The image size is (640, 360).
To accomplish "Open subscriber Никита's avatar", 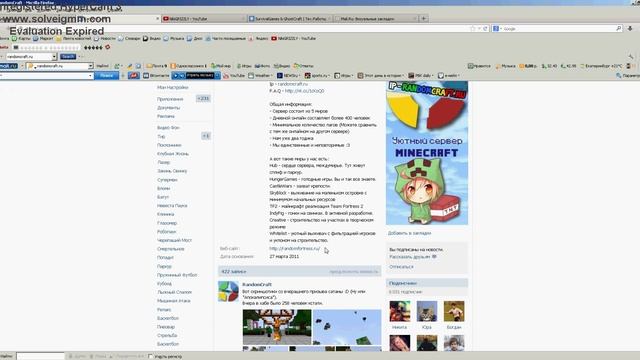I will coord(400,311).
